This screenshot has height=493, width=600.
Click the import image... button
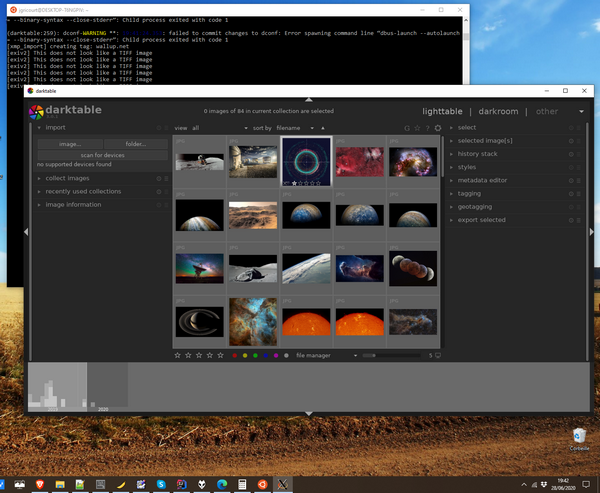(70, 144)
